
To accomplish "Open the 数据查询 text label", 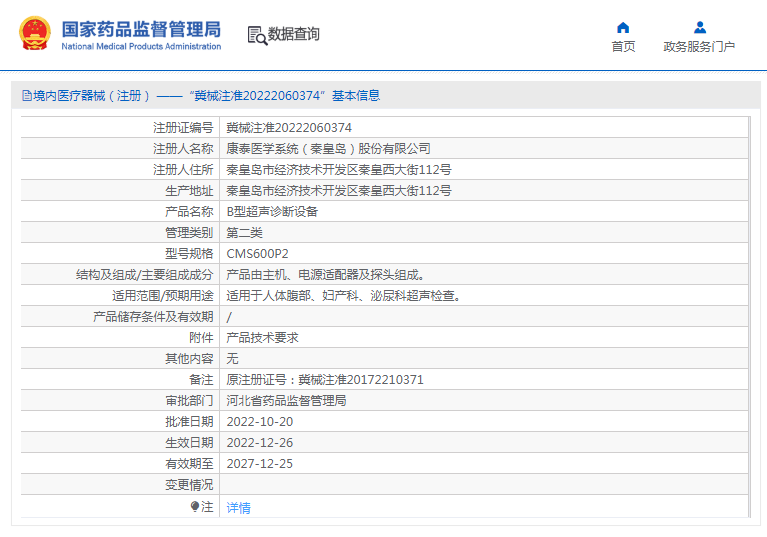I will coord(294,34).
